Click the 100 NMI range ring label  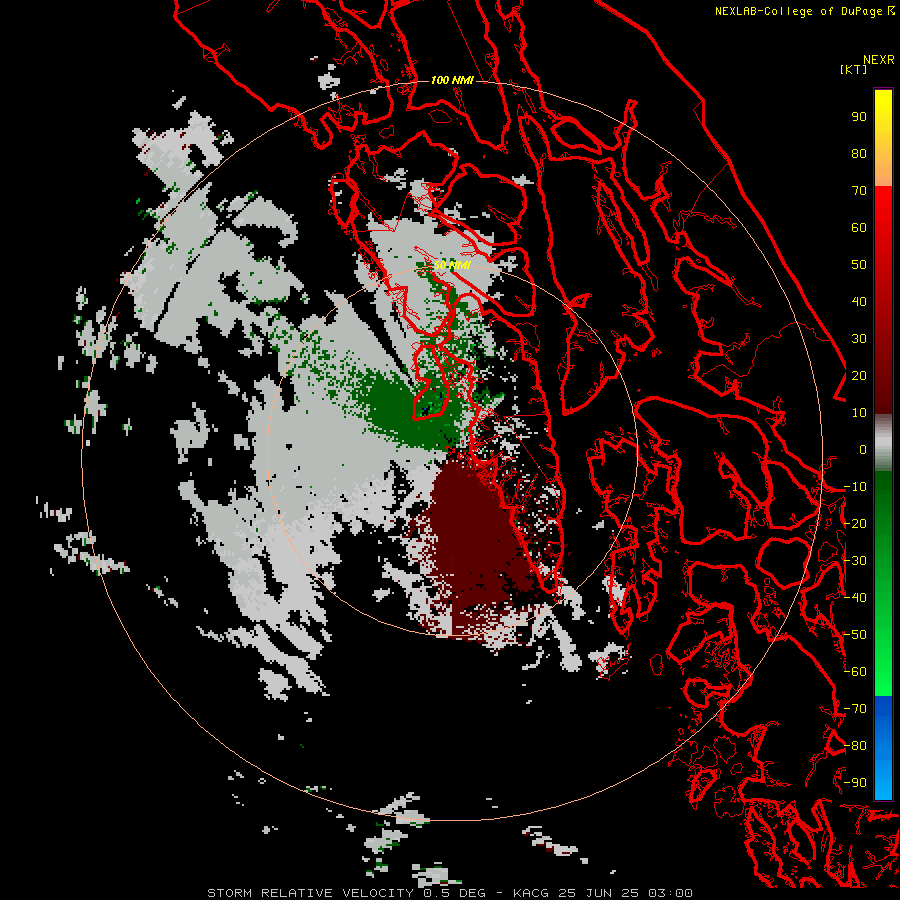(x=452, y=80)
